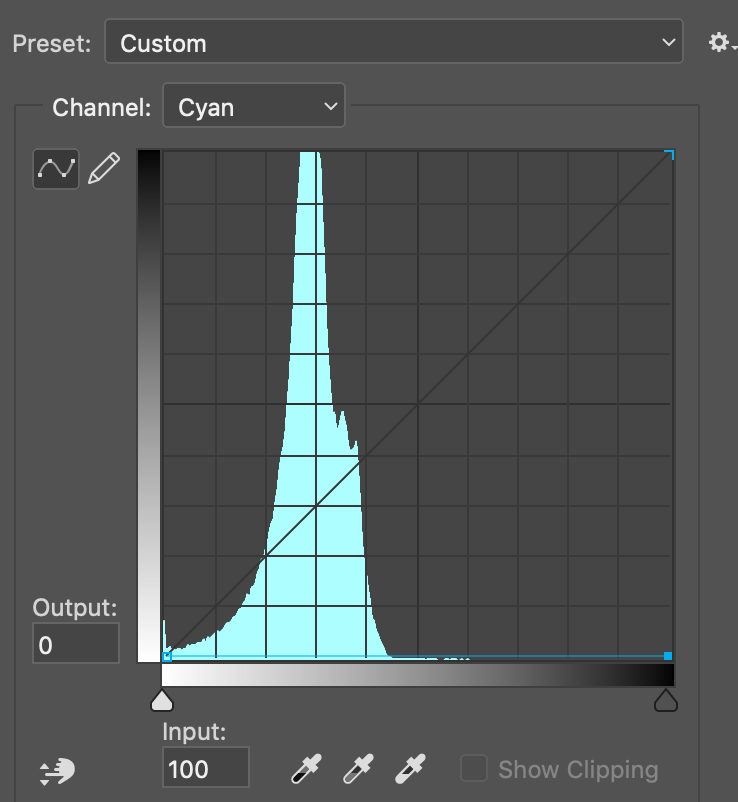Click the Output value field
This screenshot has width=738, height=802.
[76, 643]
